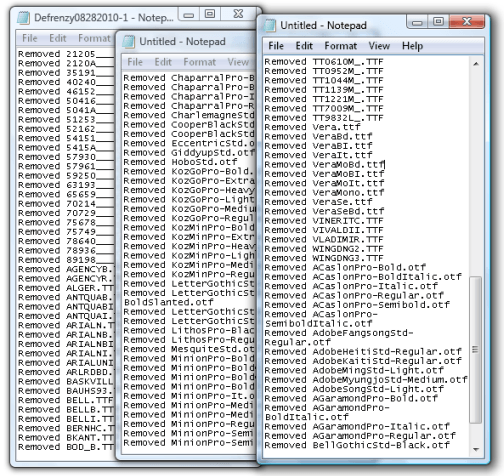Click the line 'Removed AGaramondPro-Regular.otf'
The width and height of the screenshot is (504, 476).
(360, 436)
